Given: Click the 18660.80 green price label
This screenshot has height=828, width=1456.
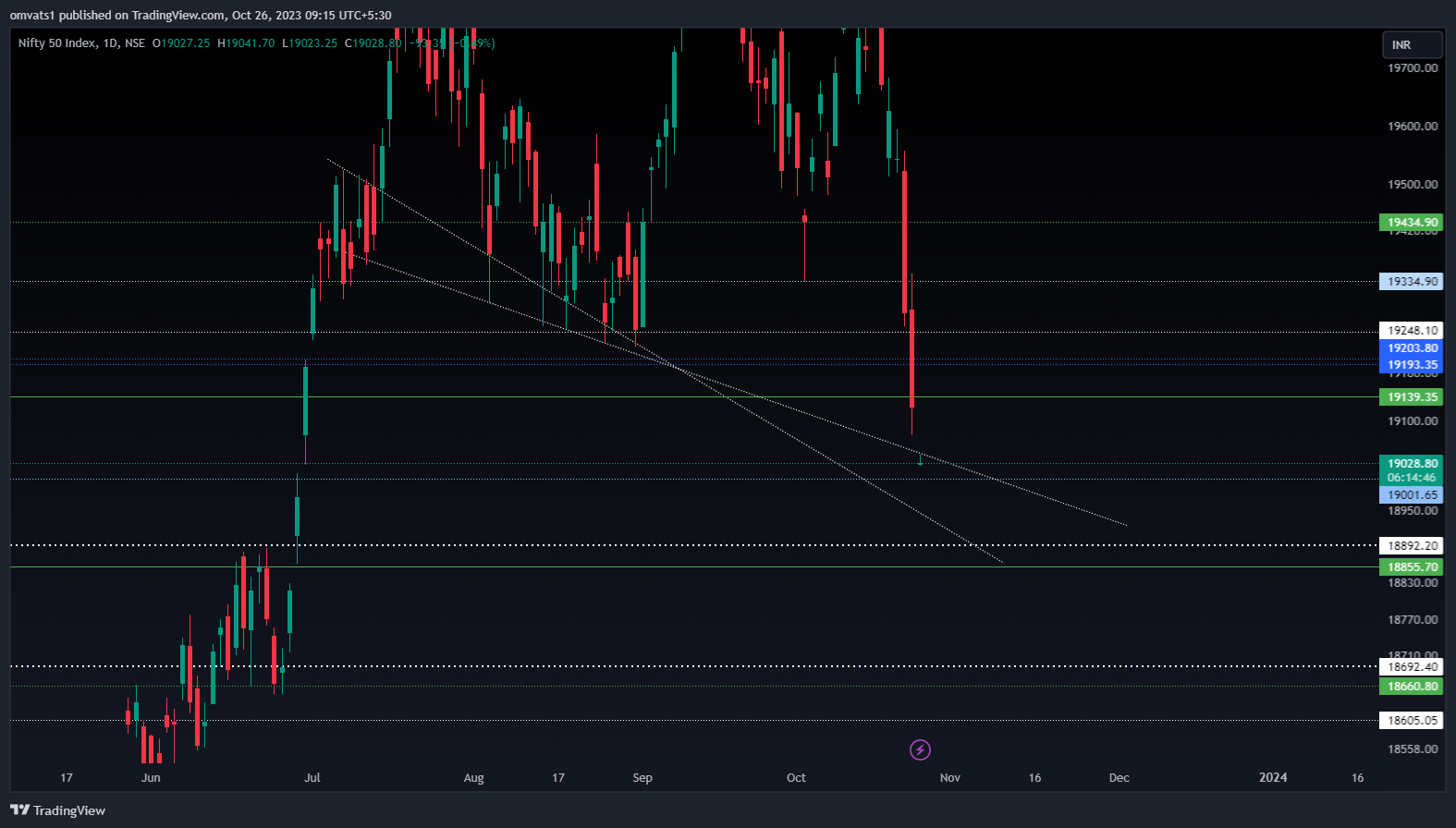Looking at the screenshot, I should (1412, 687).
